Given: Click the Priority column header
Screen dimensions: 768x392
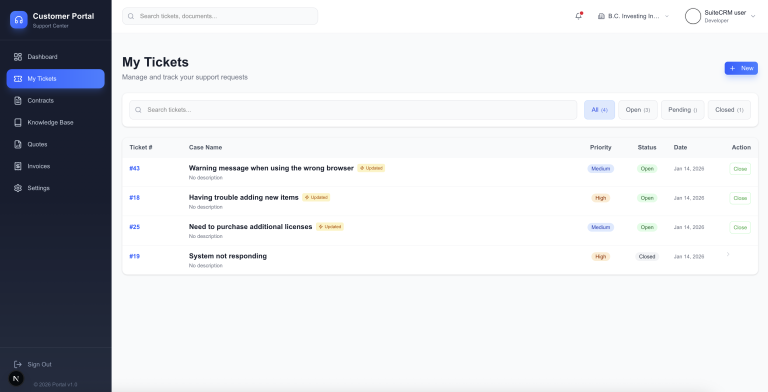Looking at the screenshot, I should point(600,147).
